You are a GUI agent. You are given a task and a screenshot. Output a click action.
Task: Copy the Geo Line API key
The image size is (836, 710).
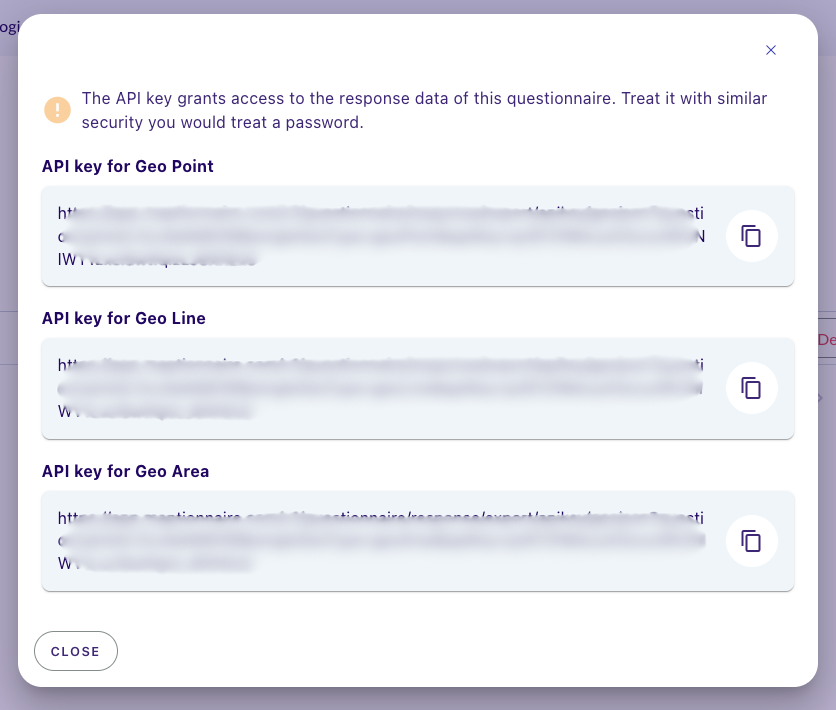click(751, 388)
